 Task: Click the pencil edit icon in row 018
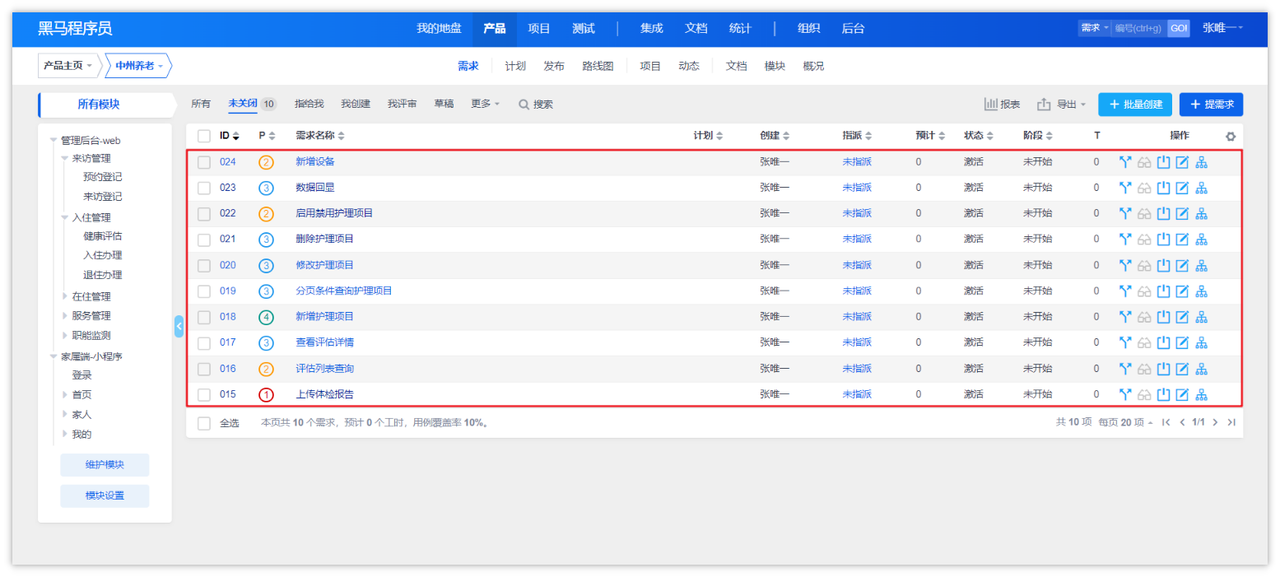(1182, 317)
